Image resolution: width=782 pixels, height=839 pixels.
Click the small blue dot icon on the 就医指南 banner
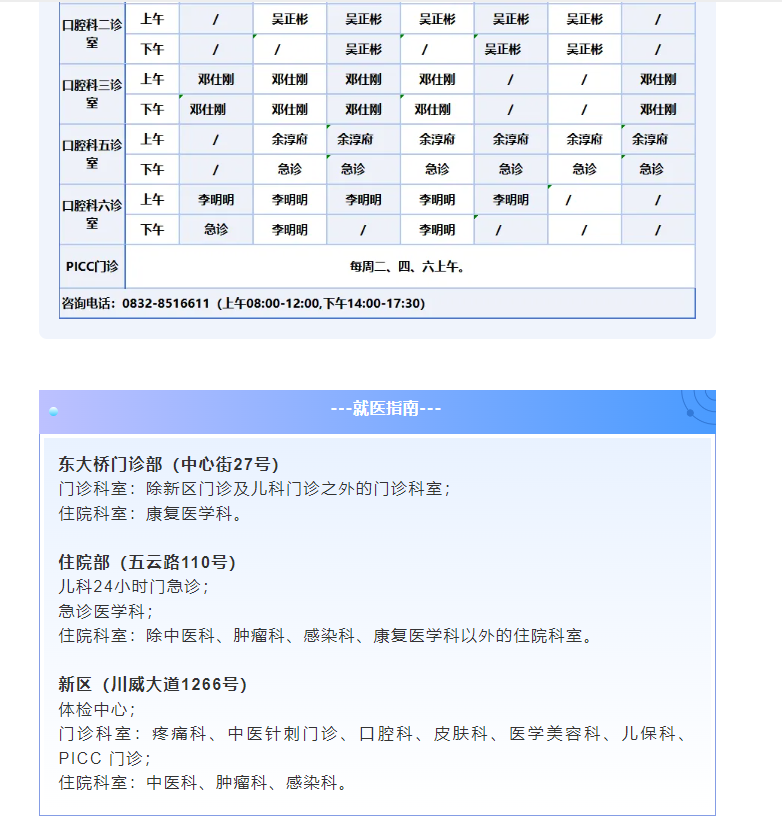(x=53, y=411)
